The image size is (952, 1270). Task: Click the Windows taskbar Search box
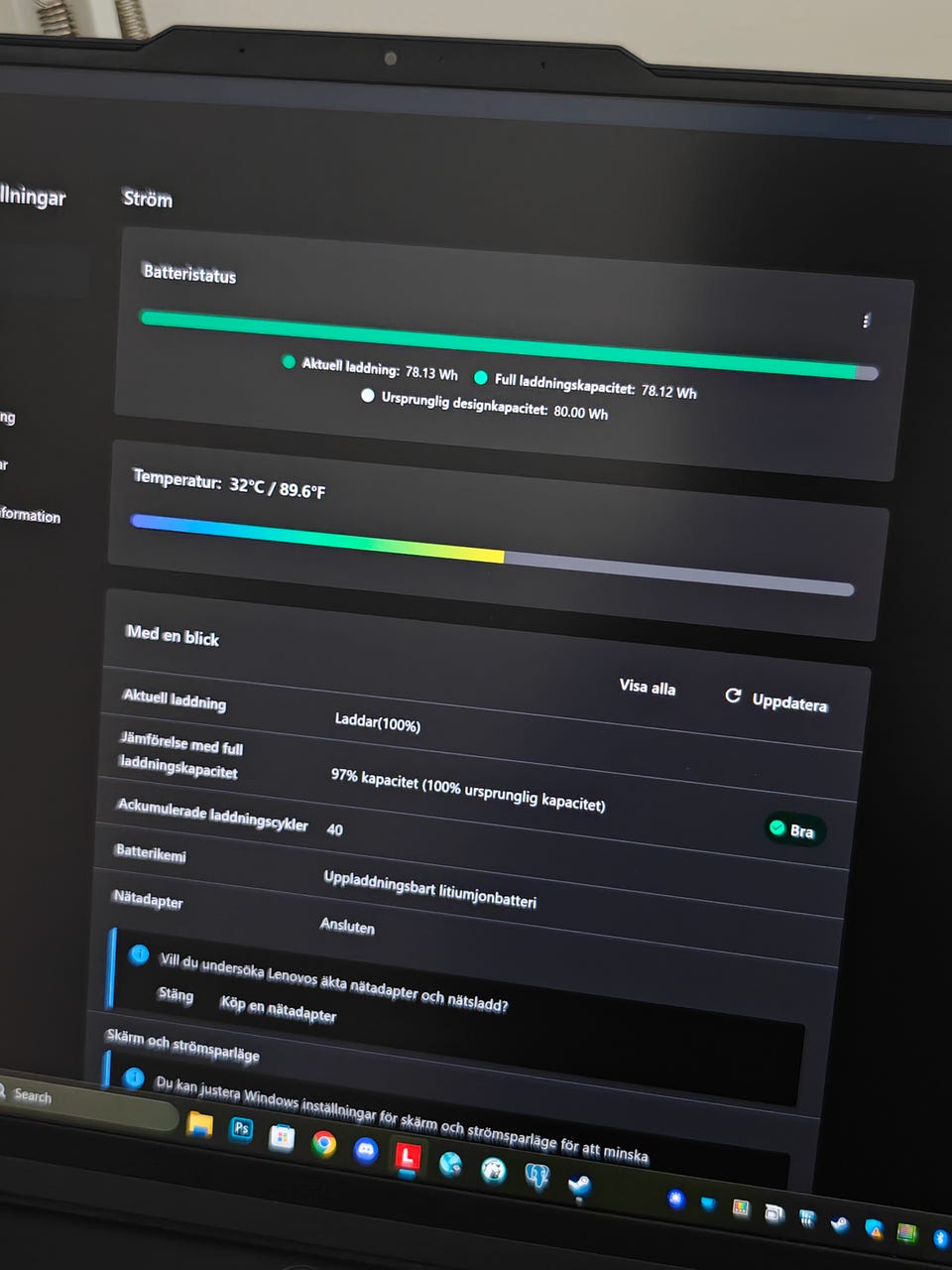87,1099
